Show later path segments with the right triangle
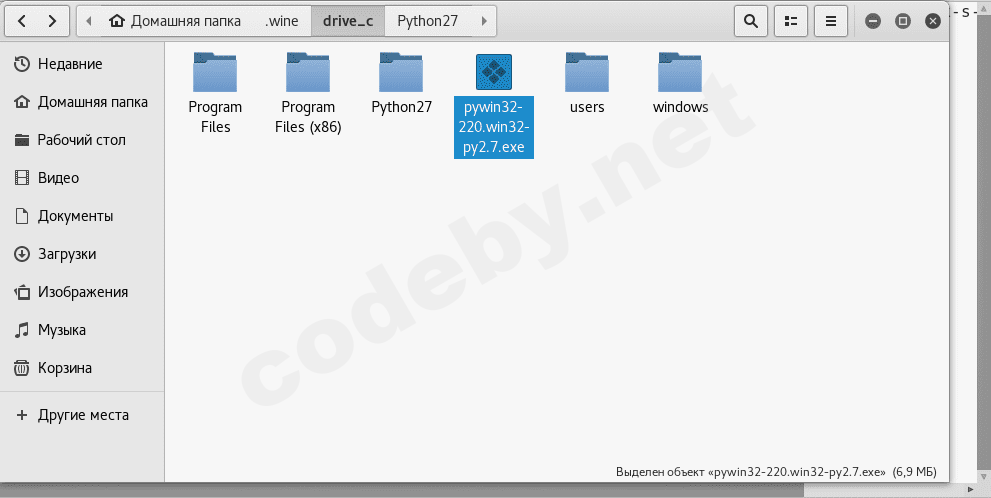 coord(484,21)
